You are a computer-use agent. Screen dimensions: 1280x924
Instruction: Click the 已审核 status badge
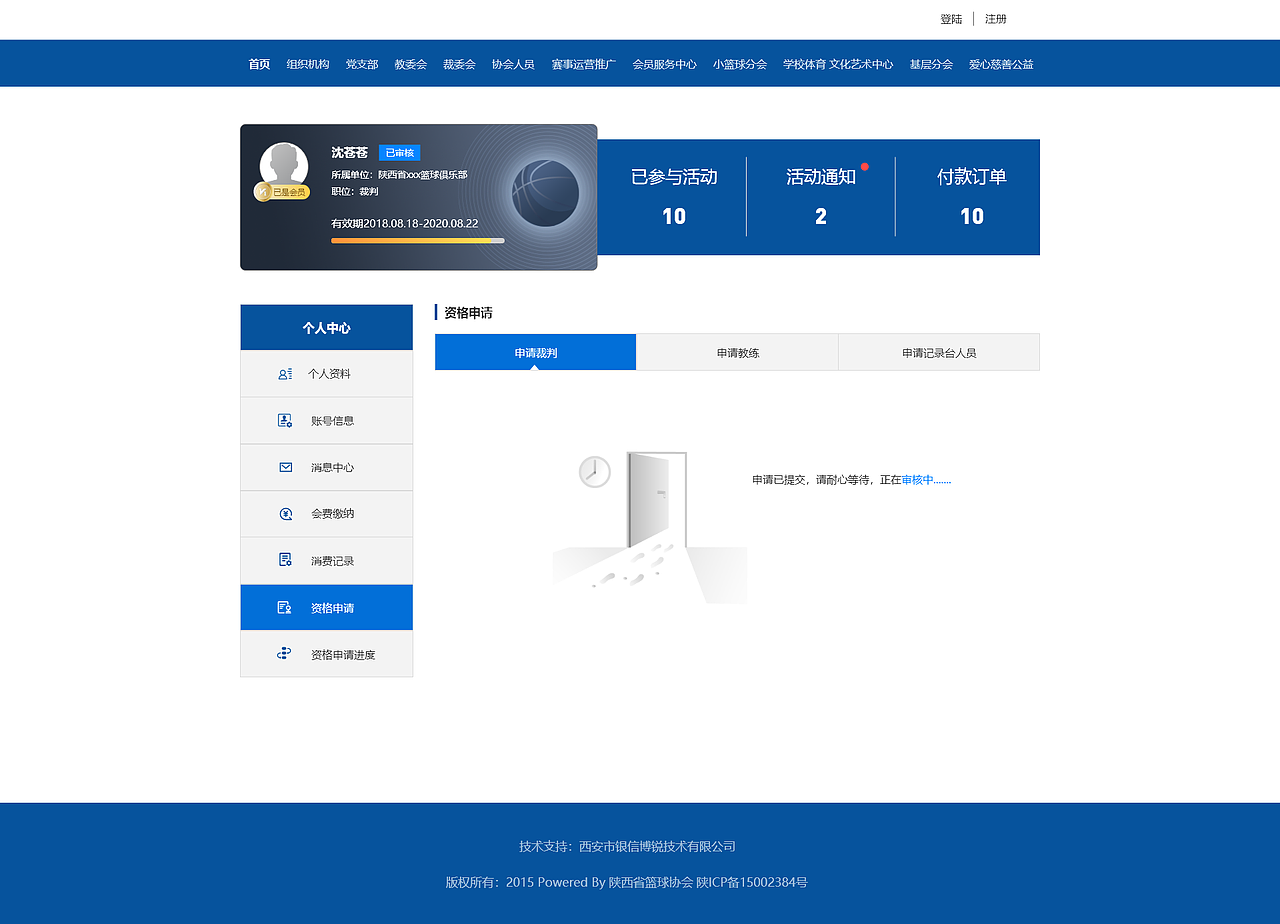coord(400,153)
